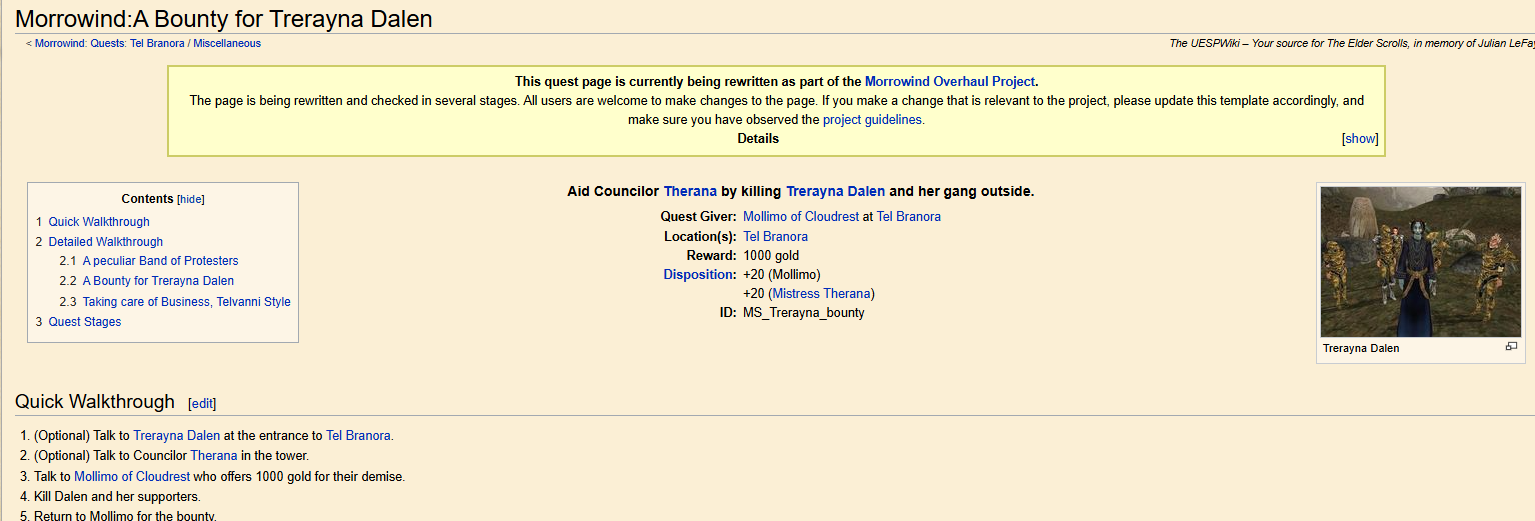
Task: Click the enlarge icon under Trerayna Dalen thumbnail
Action: click(x=1511, y=346)
